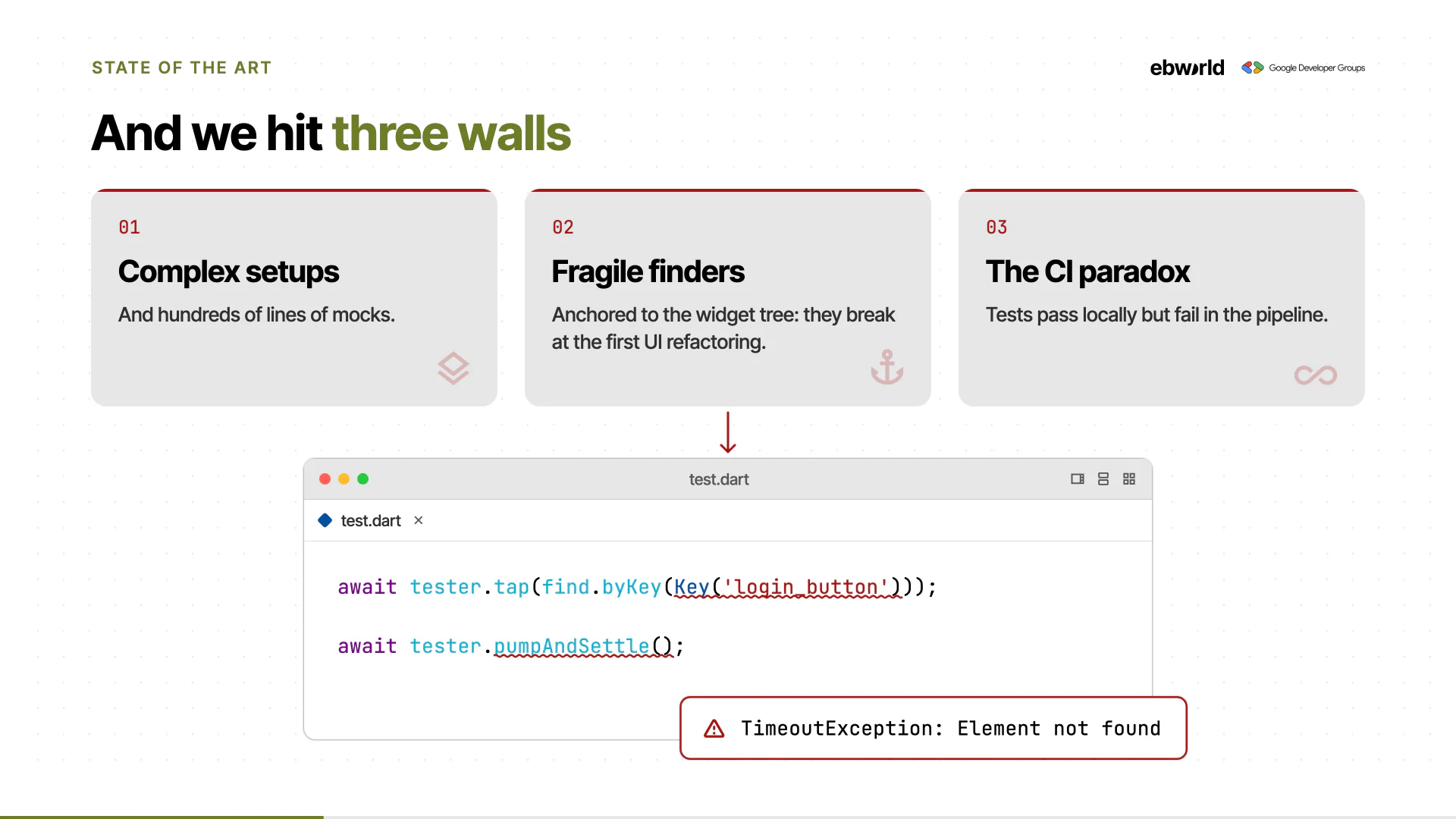
Task: Click the layers icon on Complex setups card
Action: 453,369
